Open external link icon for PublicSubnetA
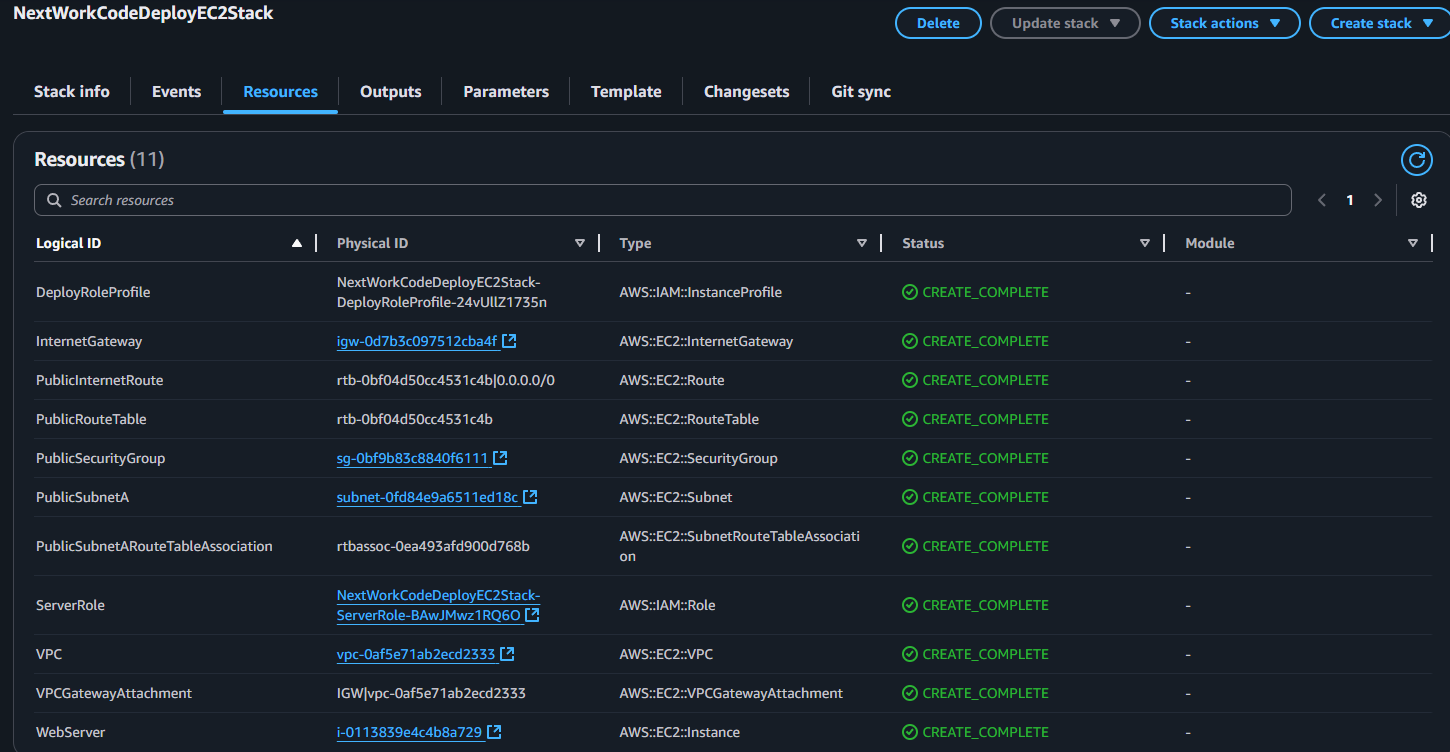This screenshot has width=1450, height=752. 530,497
